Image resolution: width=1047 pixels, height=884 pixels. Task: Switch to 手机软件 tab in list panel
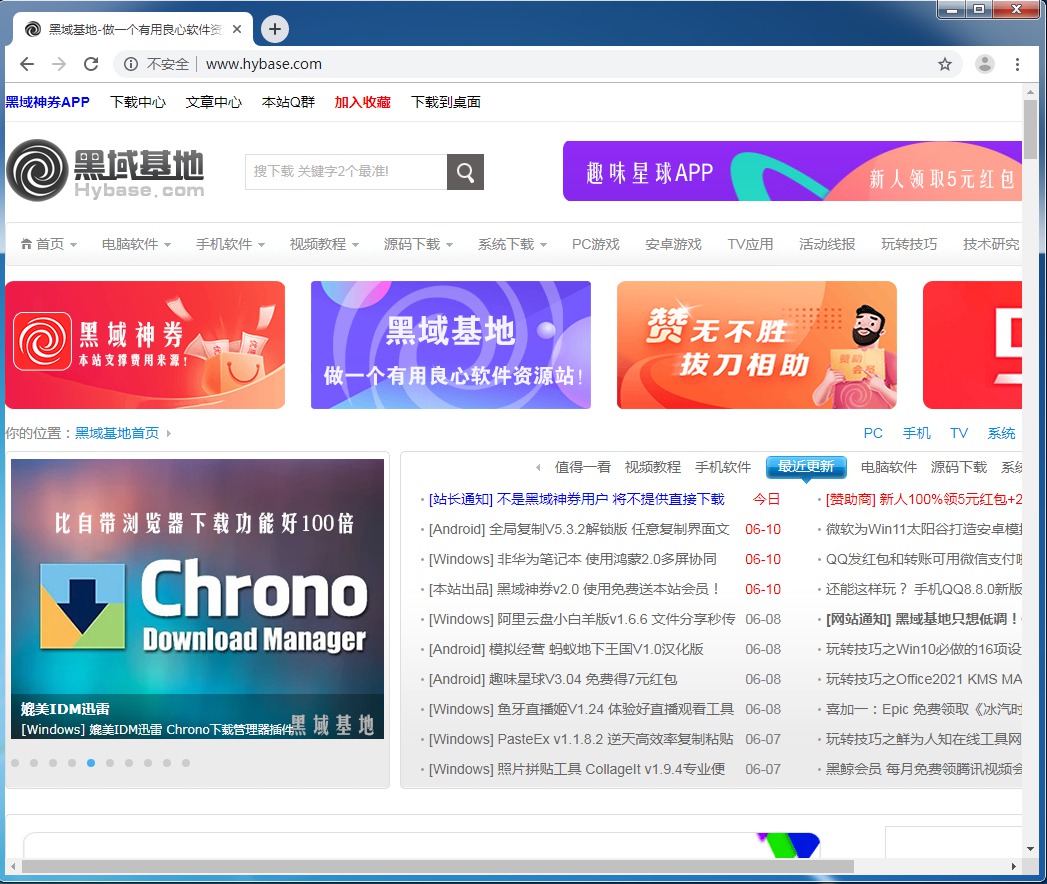click(x=722, y=467)
